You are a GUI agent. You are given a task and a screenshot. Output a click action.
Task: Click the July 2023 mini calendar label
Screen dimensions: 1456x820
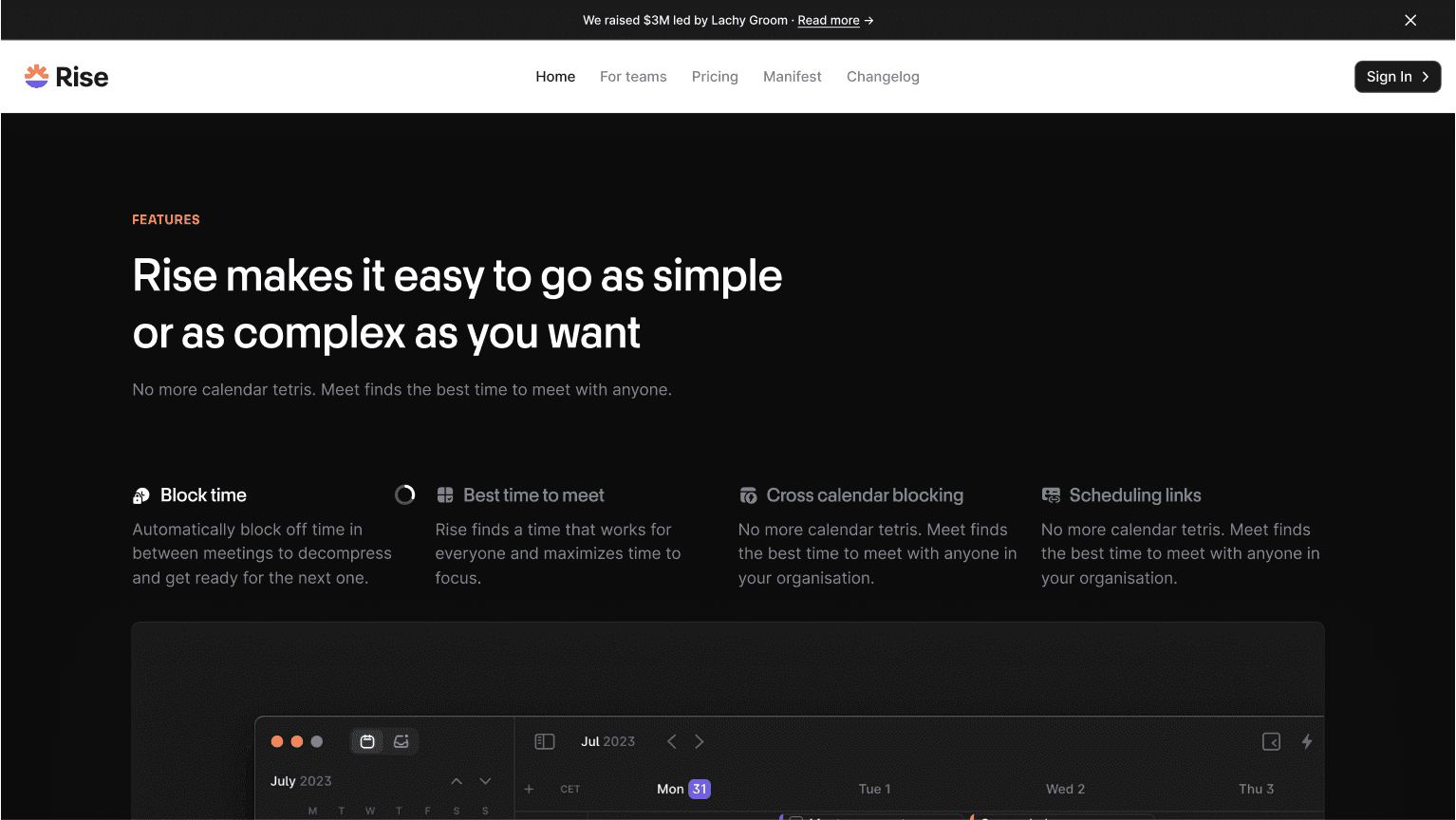pos(301,781)
